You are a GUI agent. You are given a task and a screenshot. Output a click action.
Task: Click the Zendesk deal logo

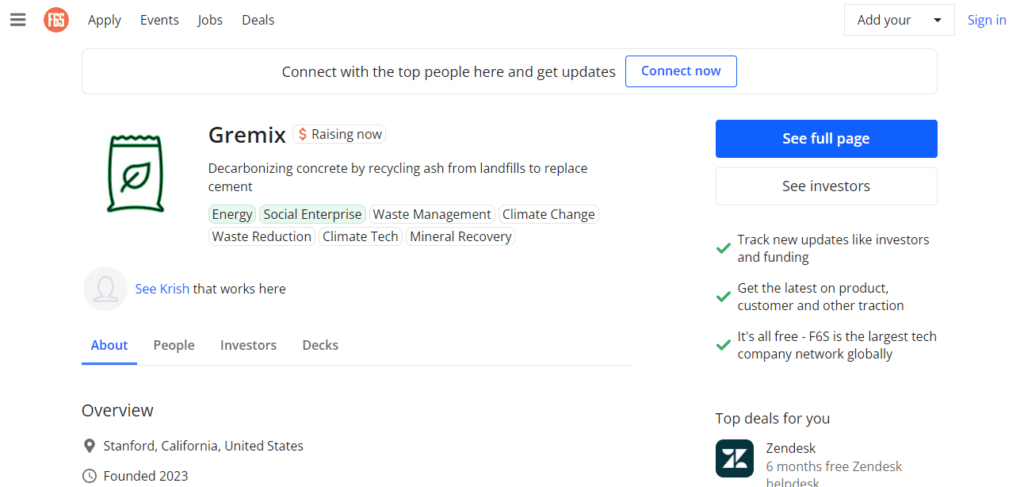(735, 458)
